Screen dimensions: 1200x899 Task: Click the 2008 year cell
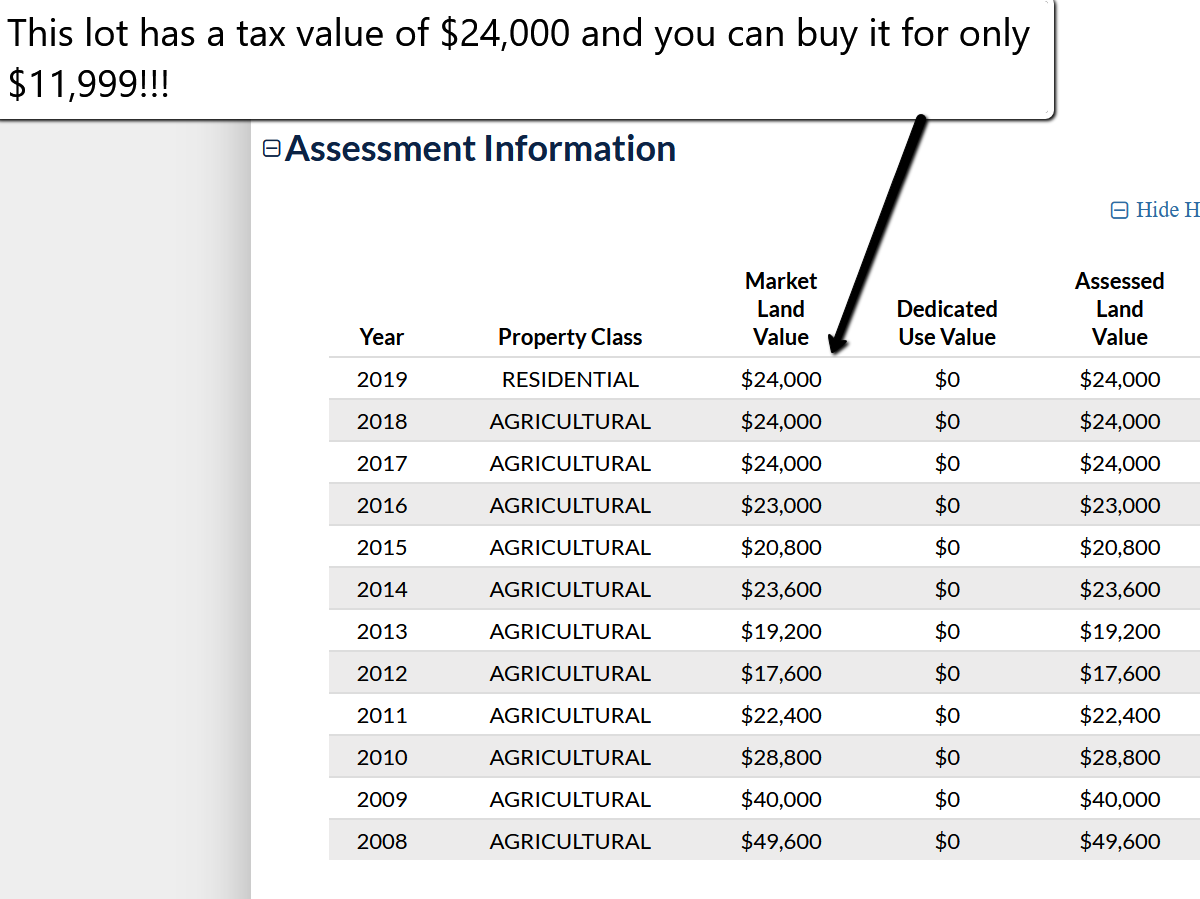point(382,841)
